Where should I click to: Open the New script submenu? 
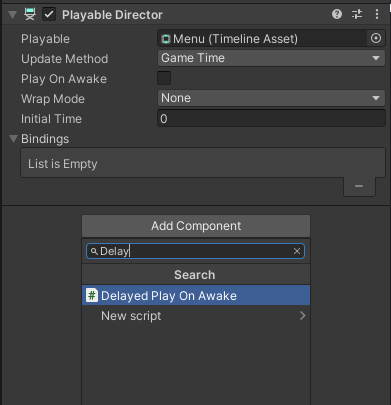click(x=196, y=316)
